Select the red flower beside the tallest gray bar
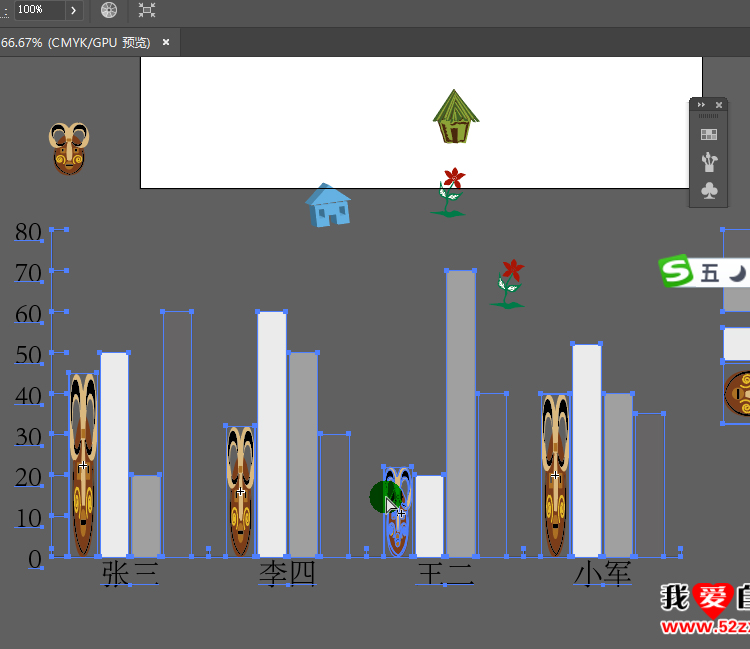This screenshot has width=750, height=649. [508, 284]
